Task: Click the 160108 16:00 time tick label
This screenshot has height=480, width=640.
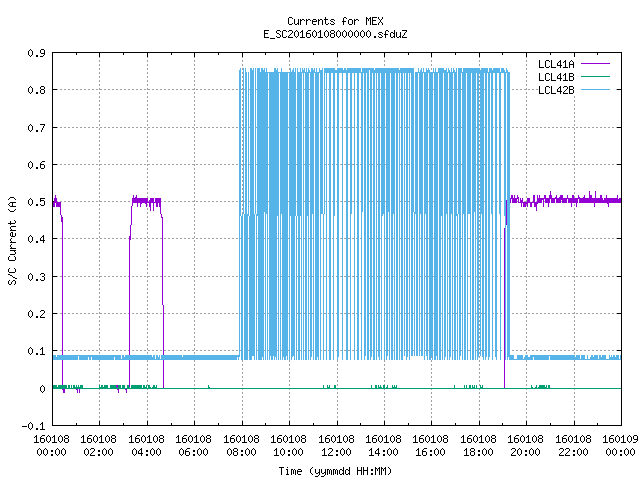Action: 431,446
